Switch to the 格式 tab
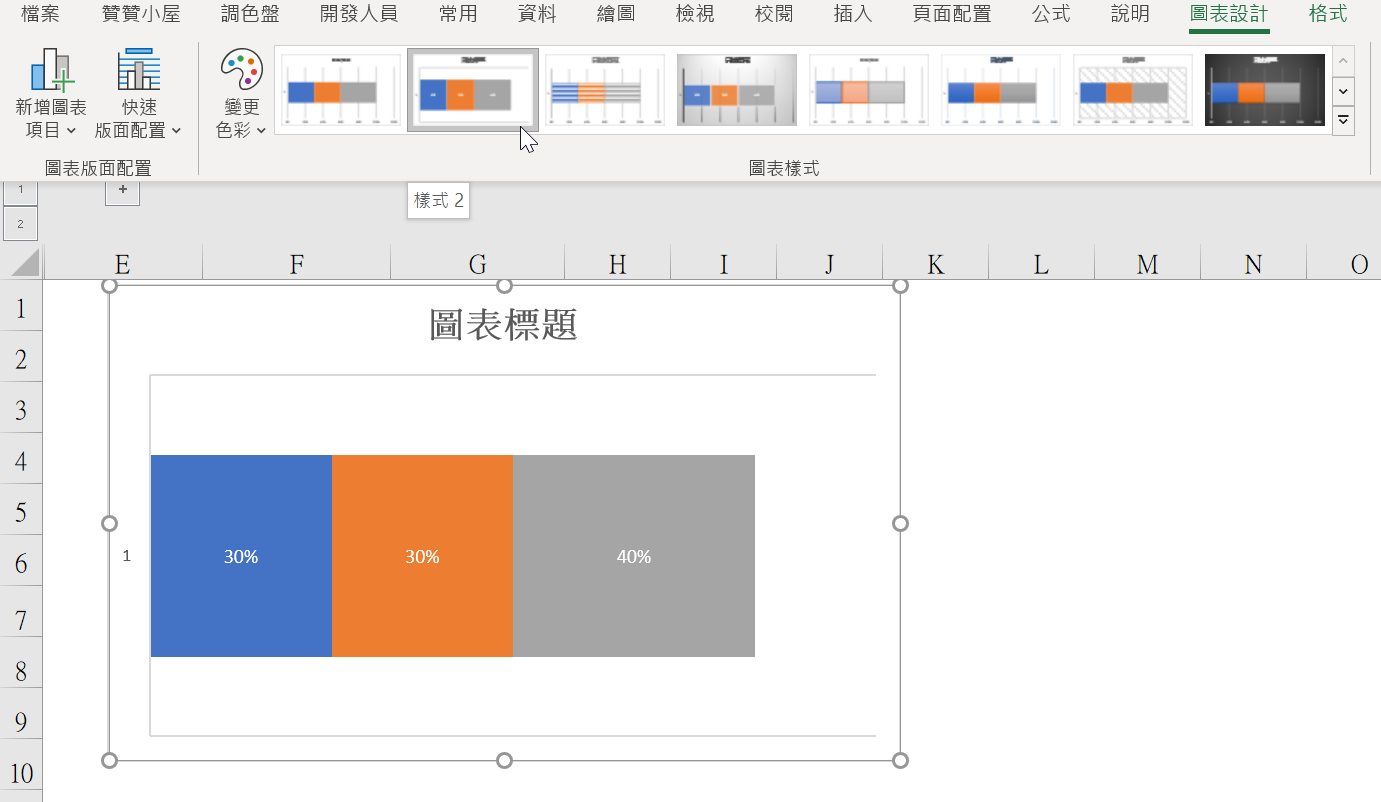The width and height of the screenshot is (1381, 802). click(1328, 14)
